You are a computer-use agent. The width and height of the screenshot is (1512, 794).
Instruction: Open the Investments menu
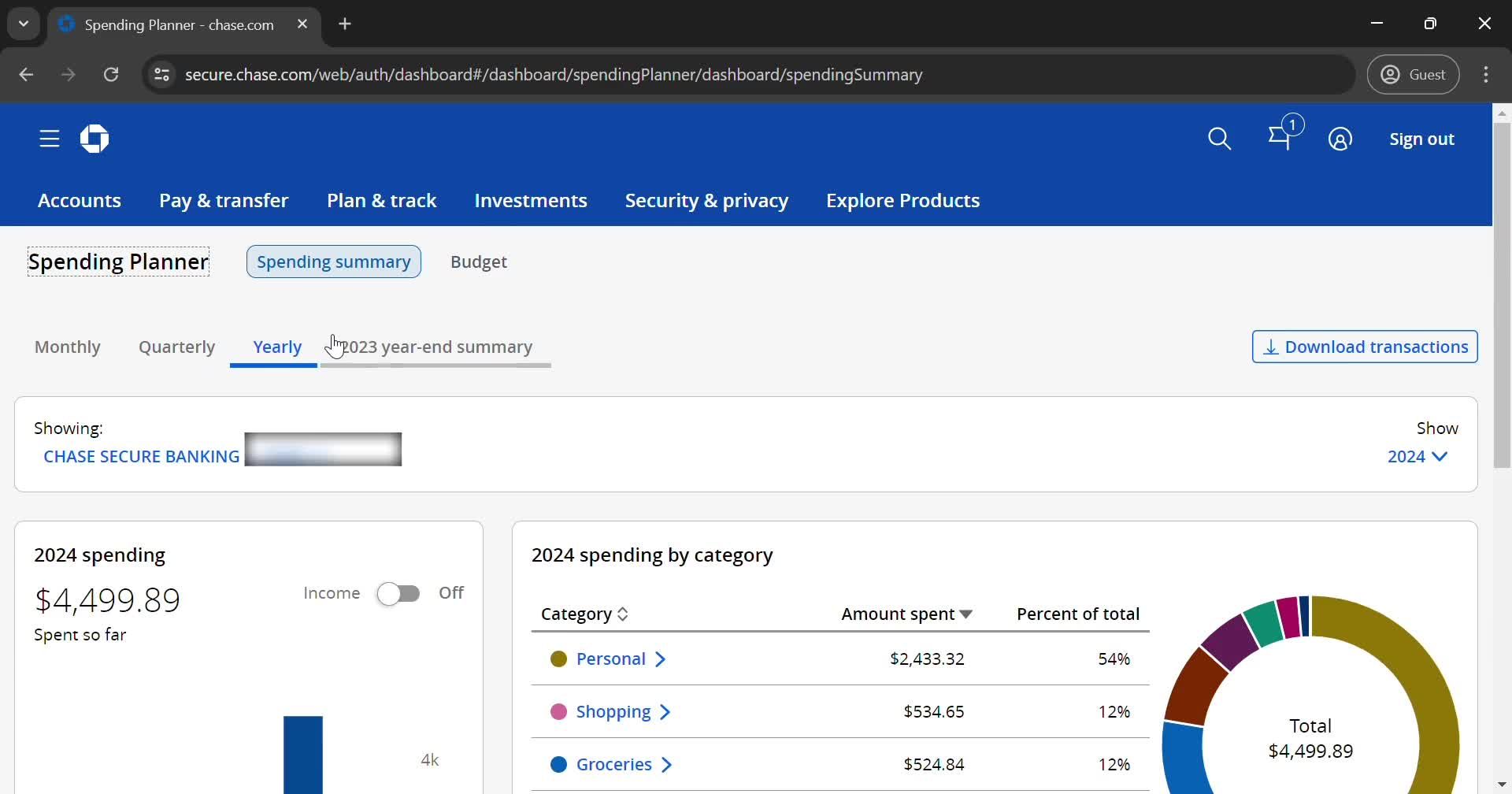(x=531, y=200)
